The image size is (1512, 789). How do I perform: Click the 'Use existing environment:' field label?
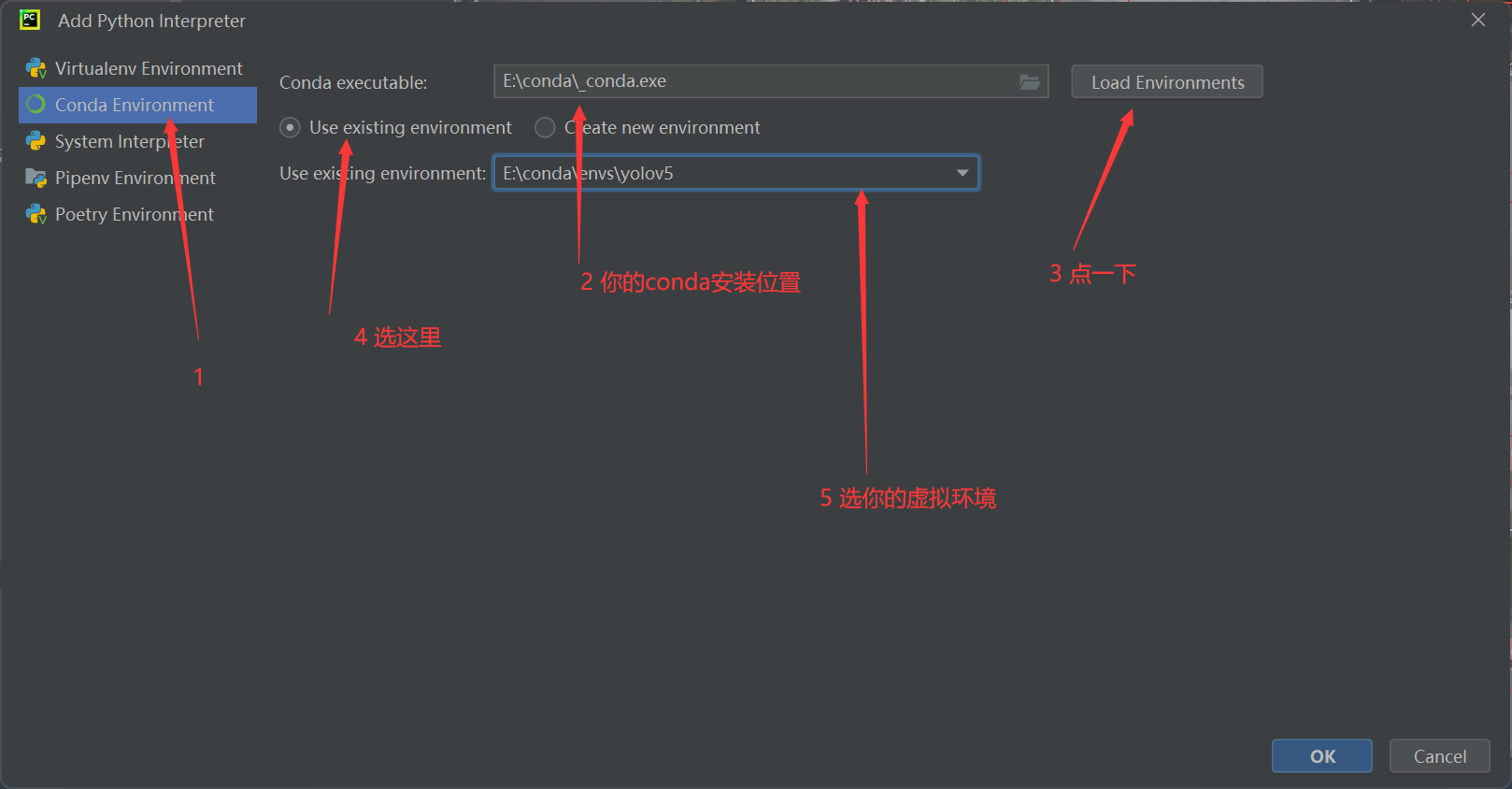coord(382,173)
